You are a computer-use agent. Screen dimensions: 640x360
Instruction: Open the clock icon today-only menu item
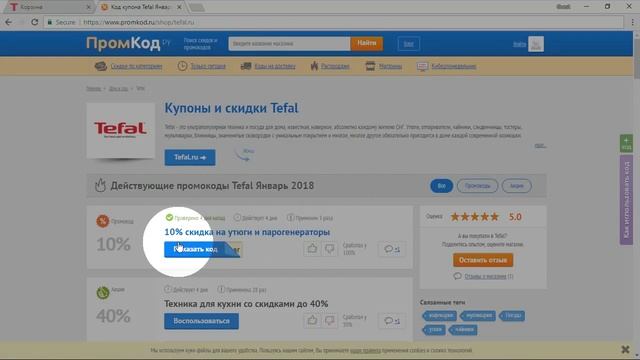tap(202, 66)
